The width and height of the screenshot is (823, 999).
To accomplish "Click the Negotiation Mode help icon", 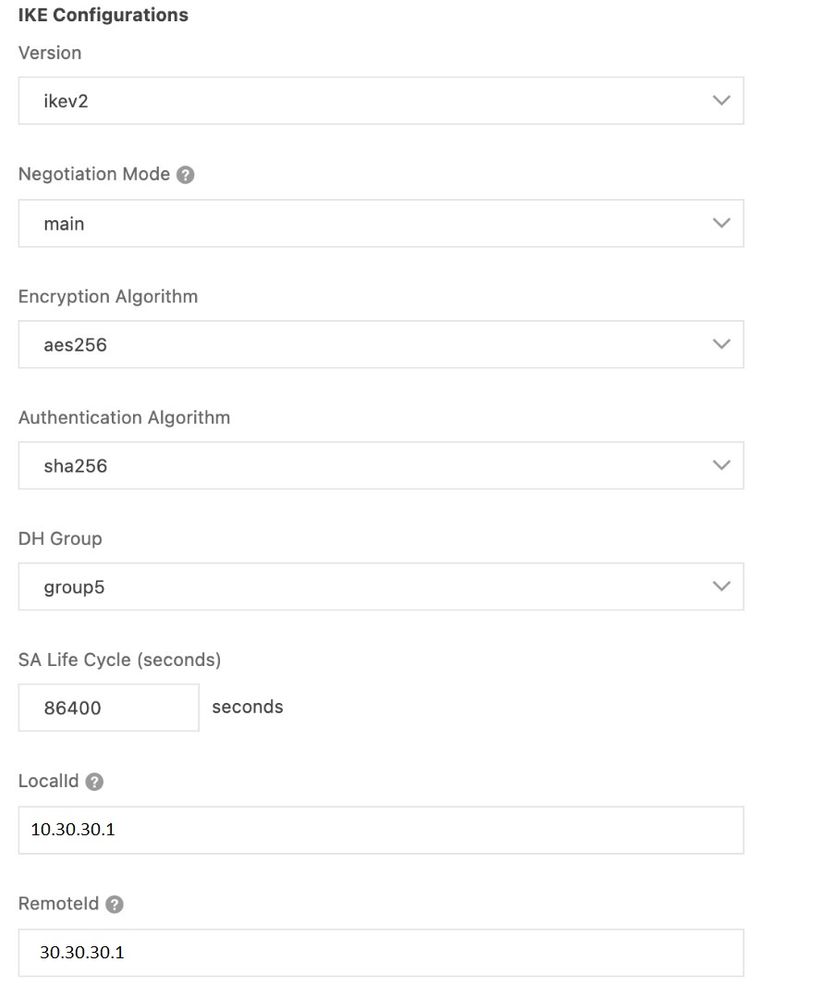I will coord(185,175).
